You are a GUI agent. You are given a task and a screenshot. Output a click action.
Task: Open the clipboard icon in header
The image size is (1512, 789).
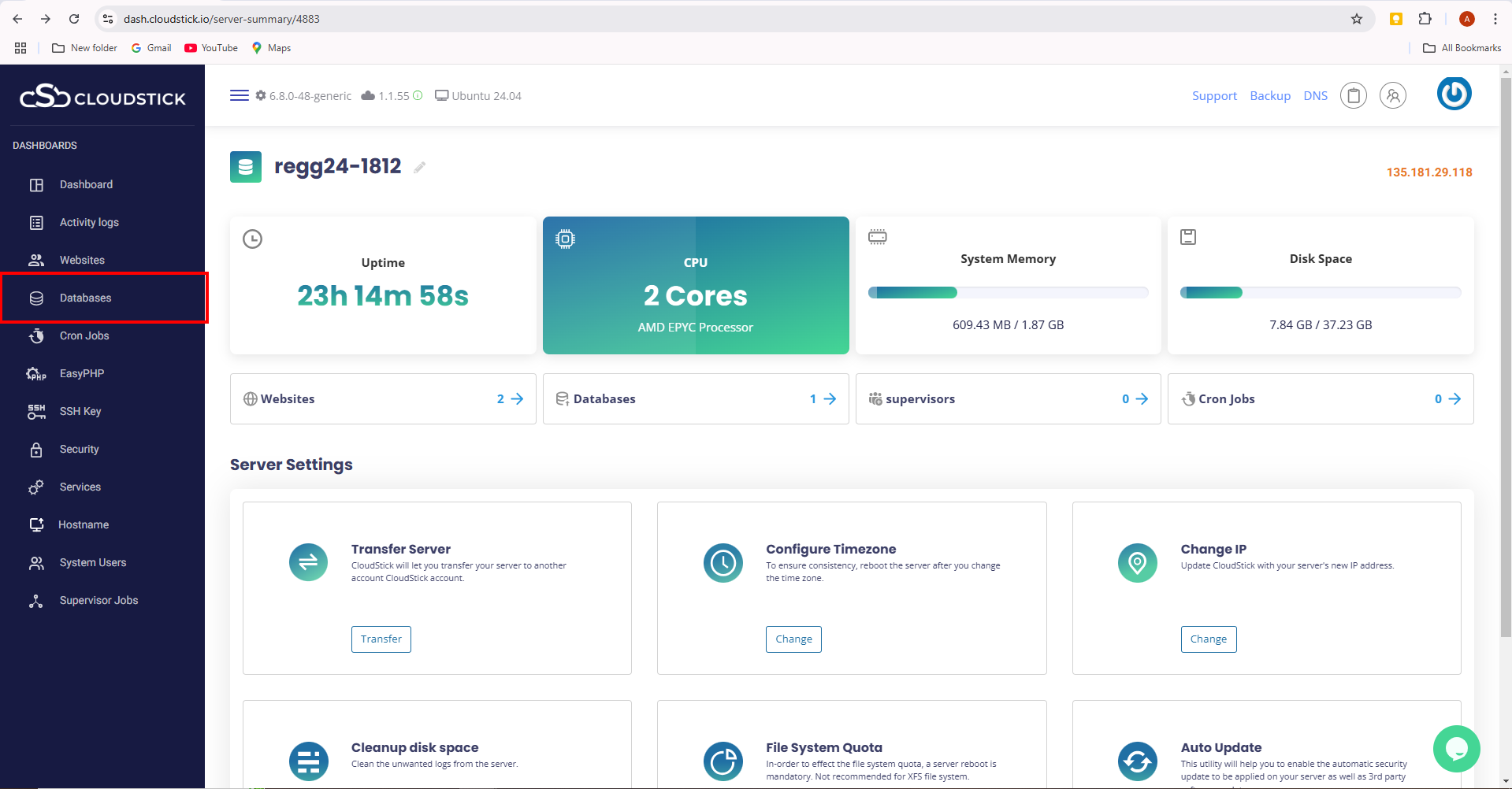point(1353,96)
